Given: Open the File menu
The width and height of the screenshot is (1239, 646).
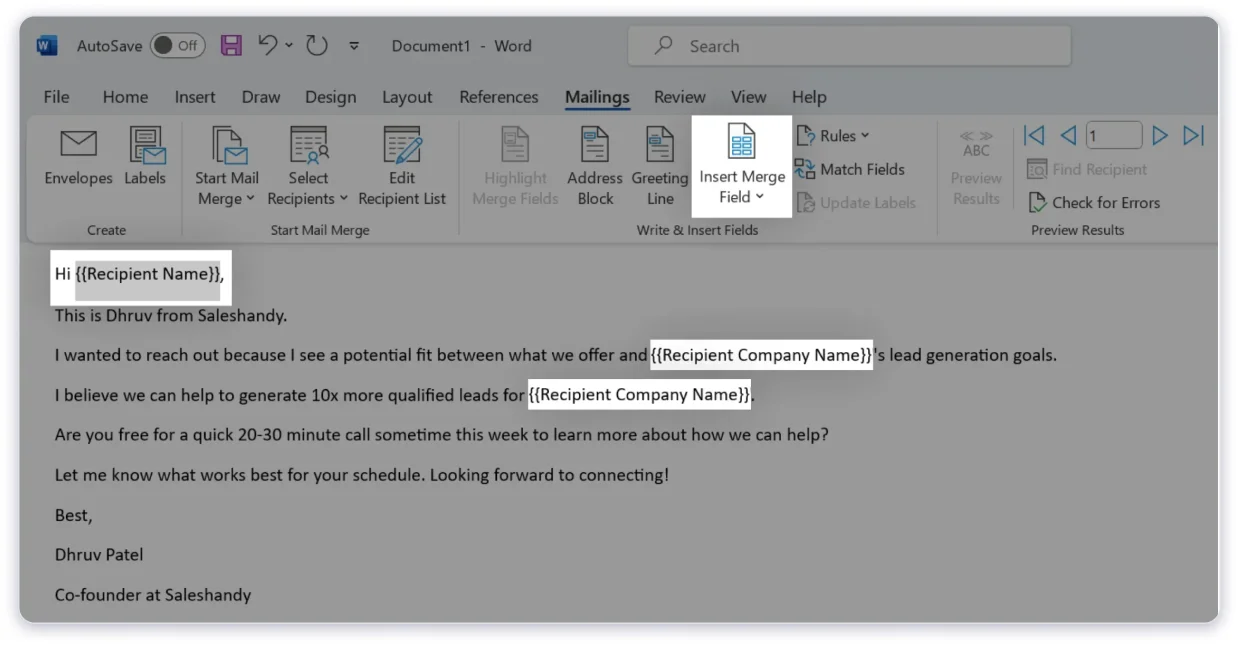Looking at the screenshot, I should [57, 97].
